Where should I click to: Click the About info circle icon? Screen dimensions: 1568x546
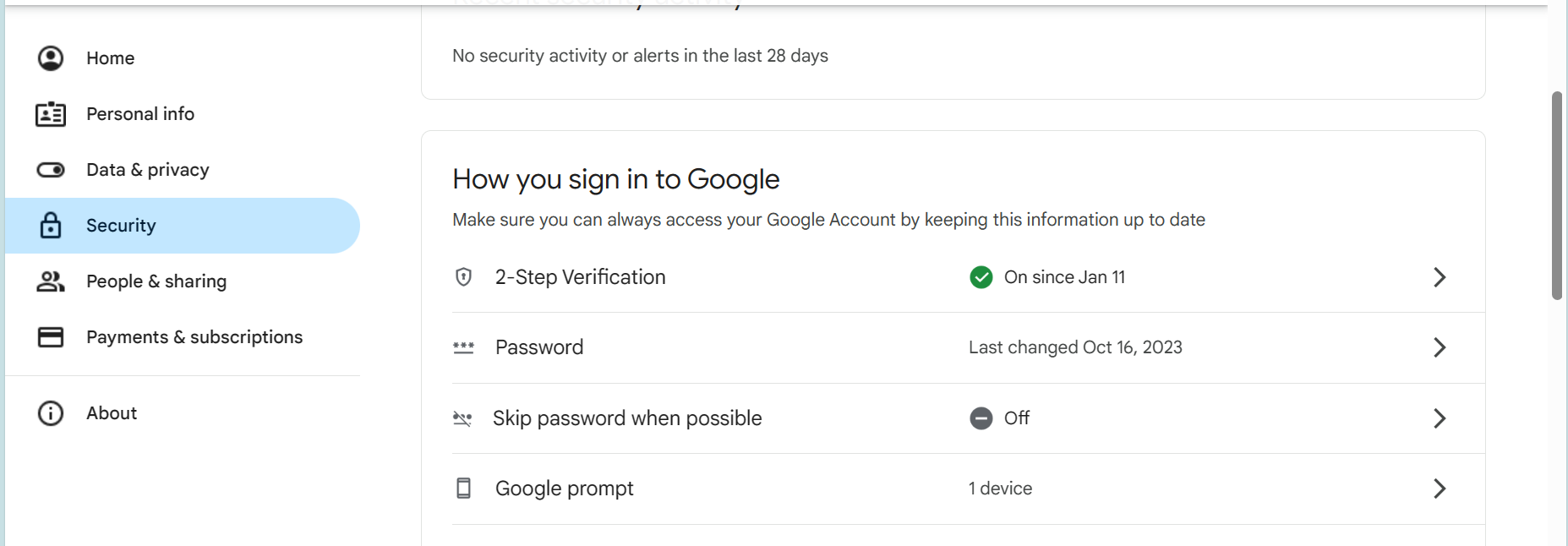[51, 413]
